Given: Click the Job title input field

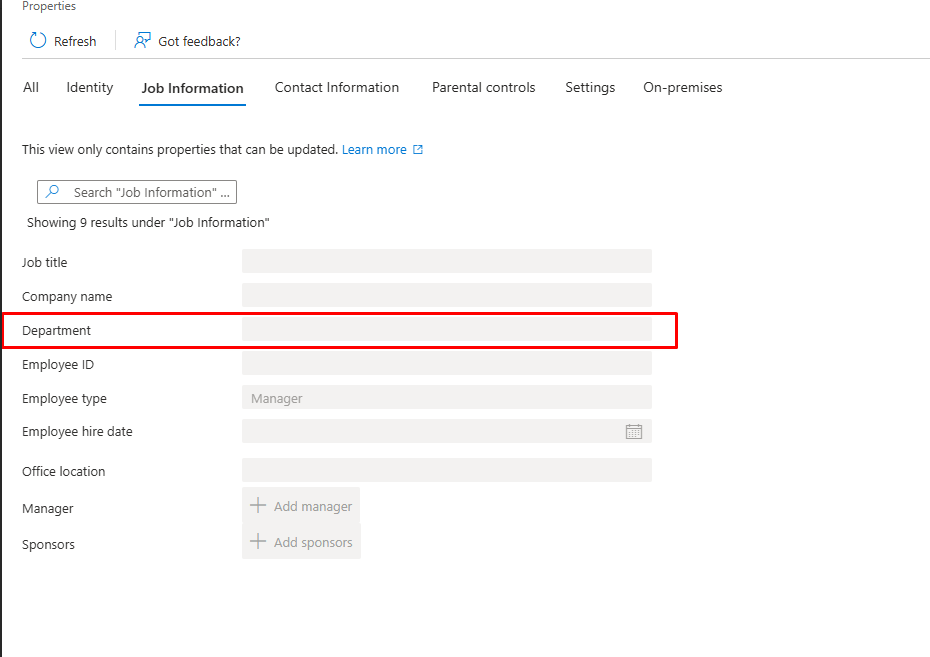Looking at the screenshot, I should pos(447,261).
